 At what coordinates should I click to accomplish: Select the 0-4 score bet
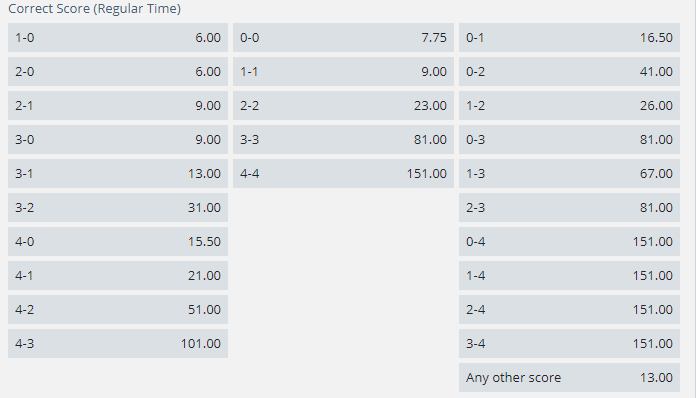[569, 242]
